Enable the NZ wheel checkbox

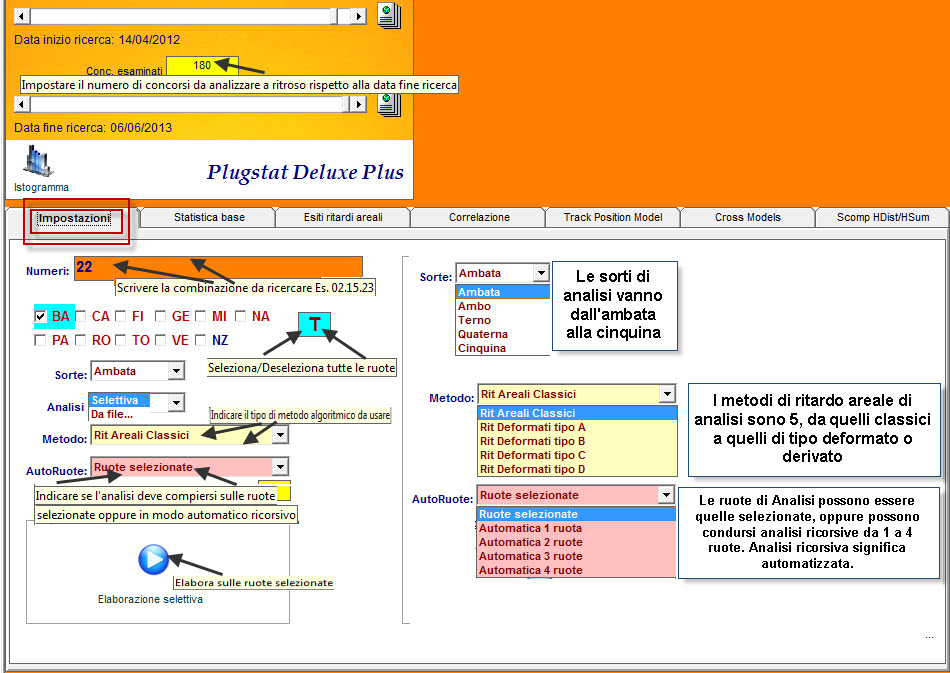[x=201, y=340]
